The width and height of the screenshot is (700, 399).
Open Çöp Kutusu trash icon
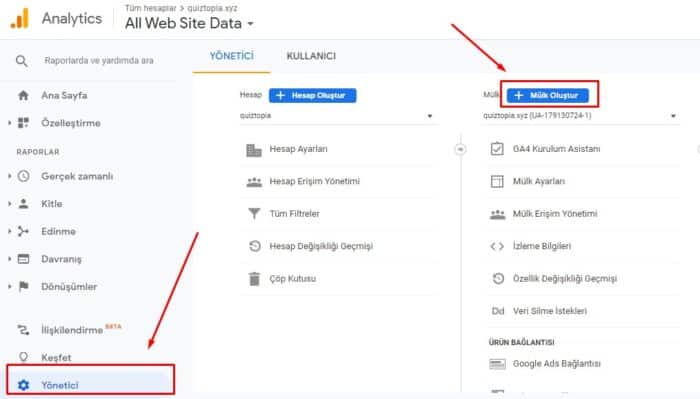pyautogui.click(x=254, y=278)
